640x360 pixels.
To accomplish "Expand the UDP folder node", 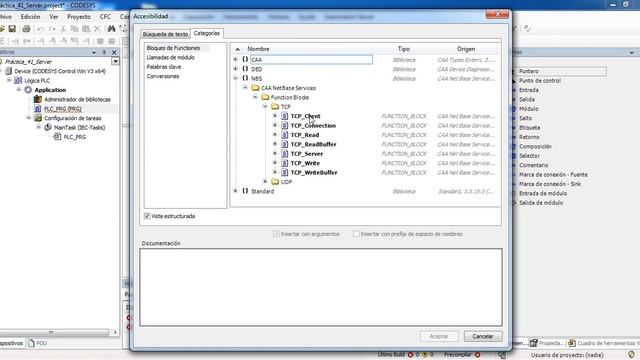I will (x=265, y=182).
